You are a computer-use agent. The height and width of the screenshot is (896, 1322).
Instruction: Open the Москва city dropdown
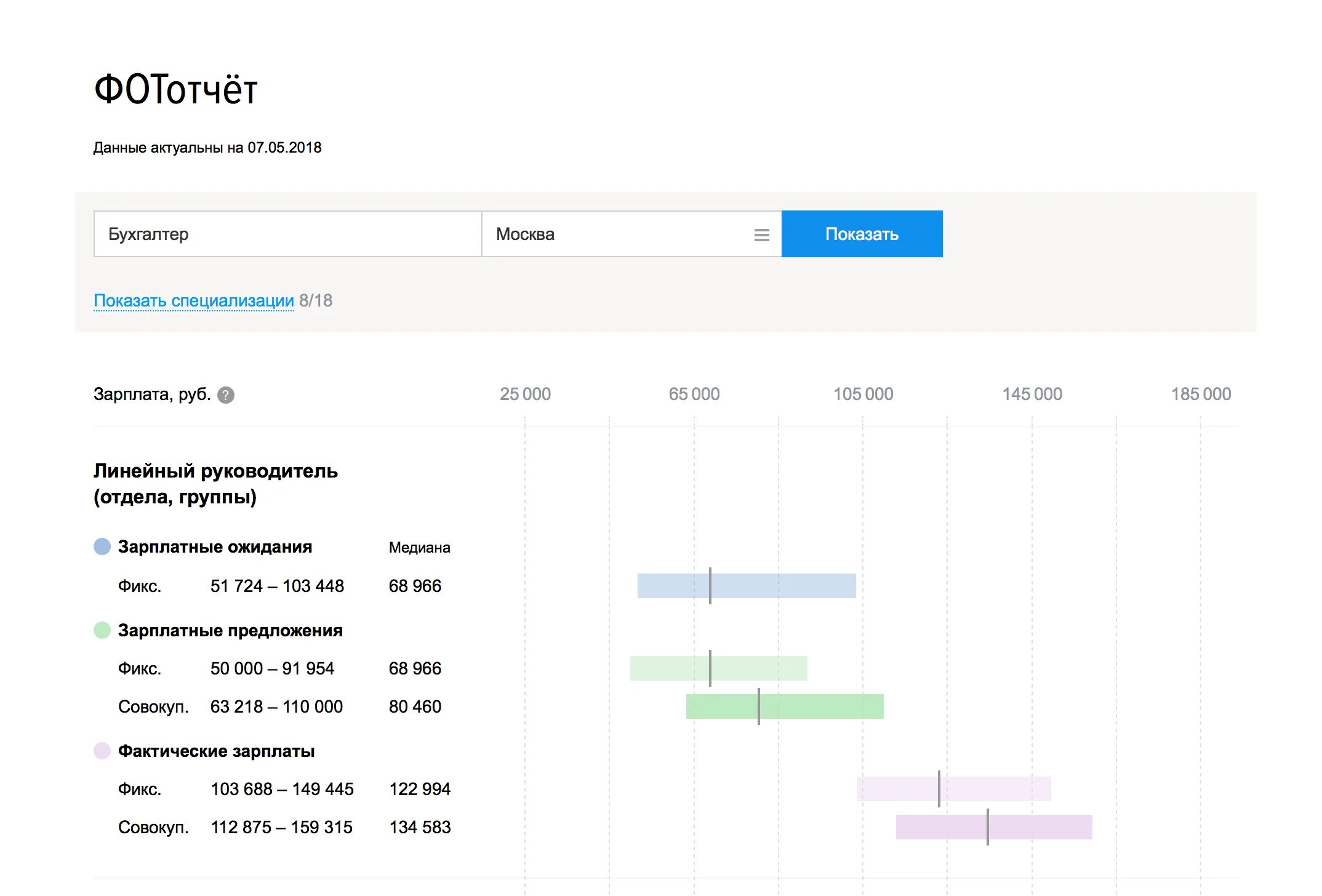[x=615, y=234]
